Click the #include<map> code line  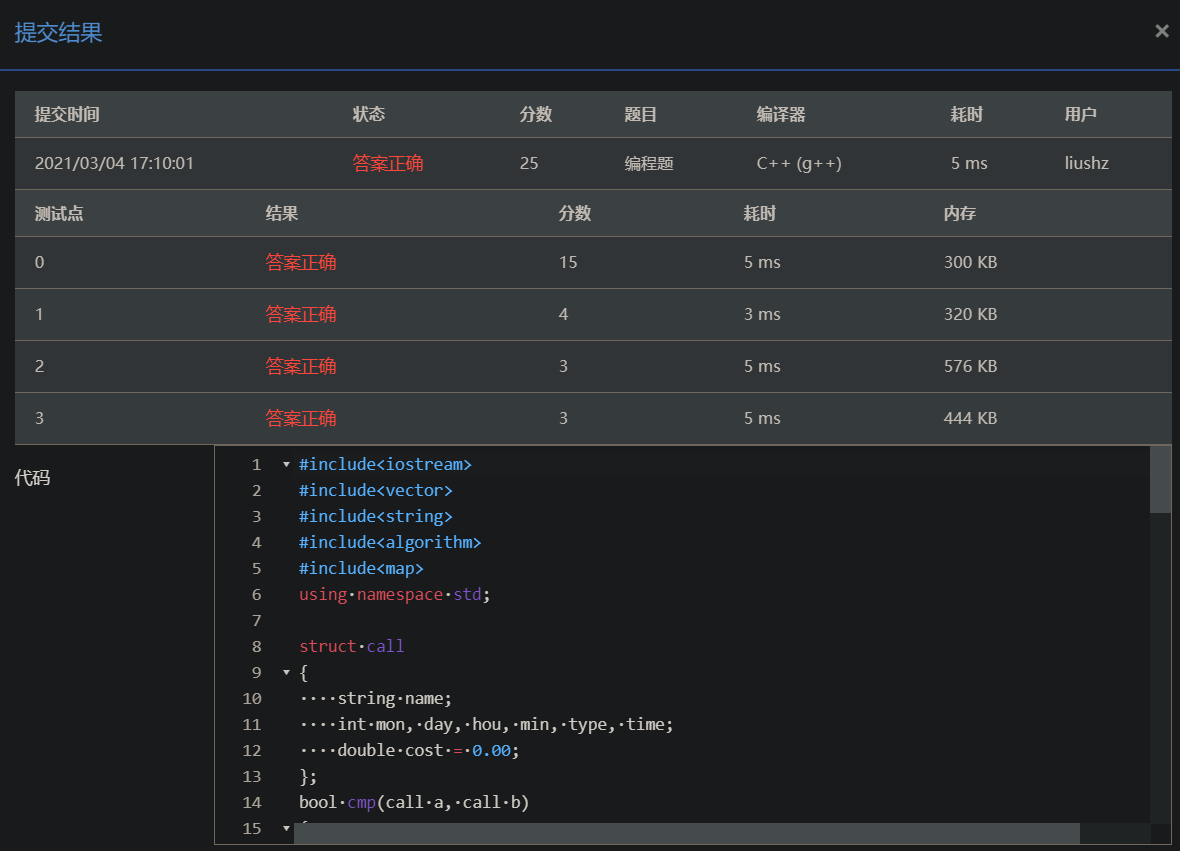[361, 568]
